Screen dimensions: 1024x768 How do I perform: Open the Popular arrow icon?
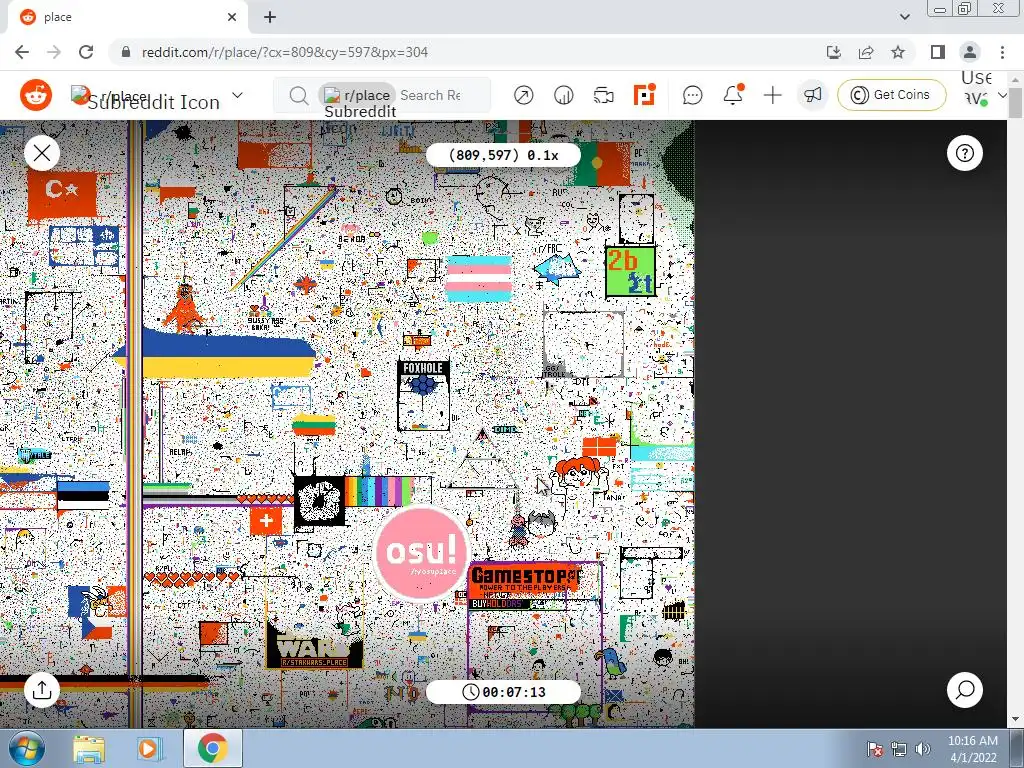click(x=523, y=95)
